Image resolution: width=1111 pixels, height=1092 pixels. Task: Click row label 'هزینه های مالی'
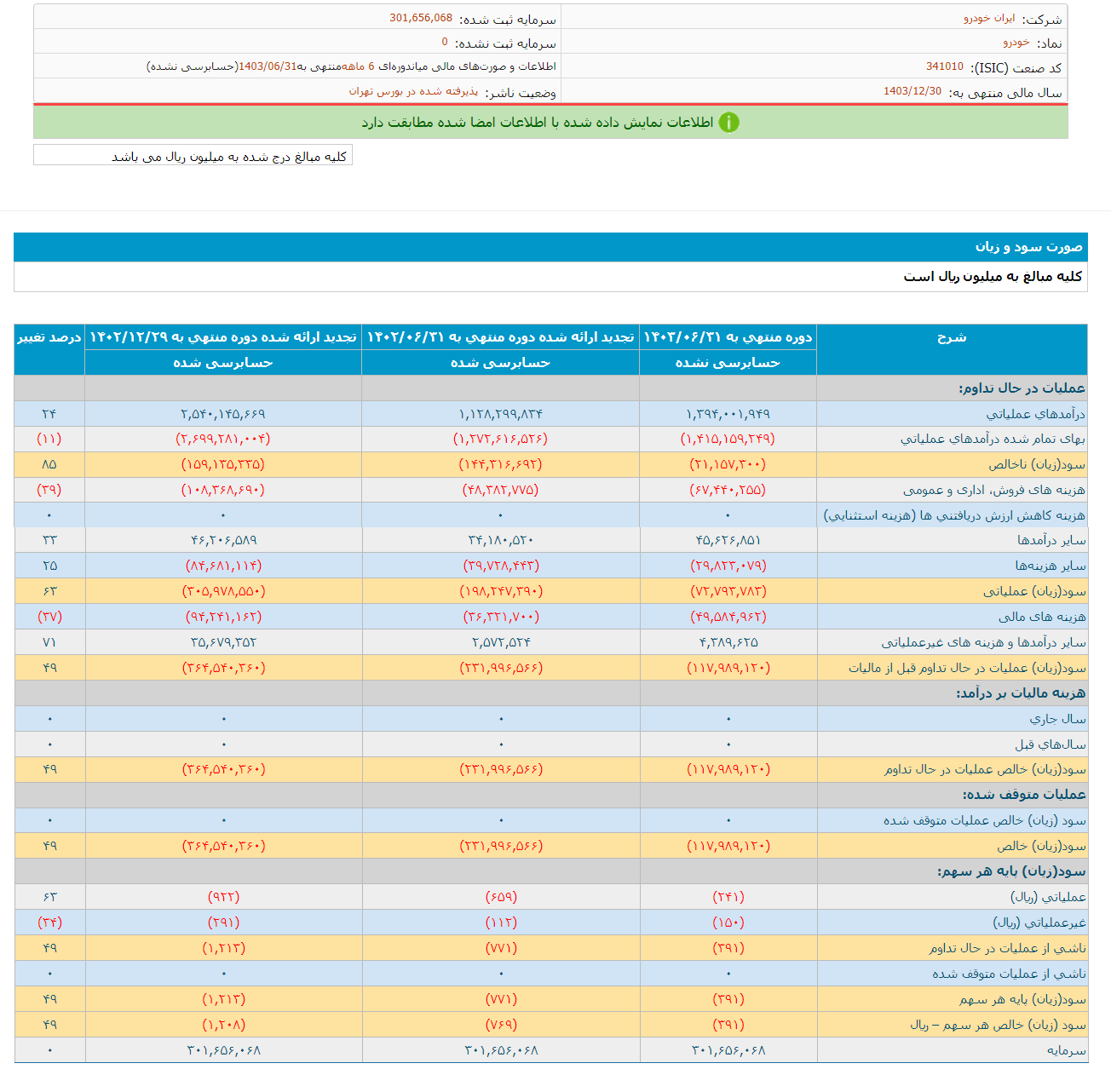coord(1042,617)
